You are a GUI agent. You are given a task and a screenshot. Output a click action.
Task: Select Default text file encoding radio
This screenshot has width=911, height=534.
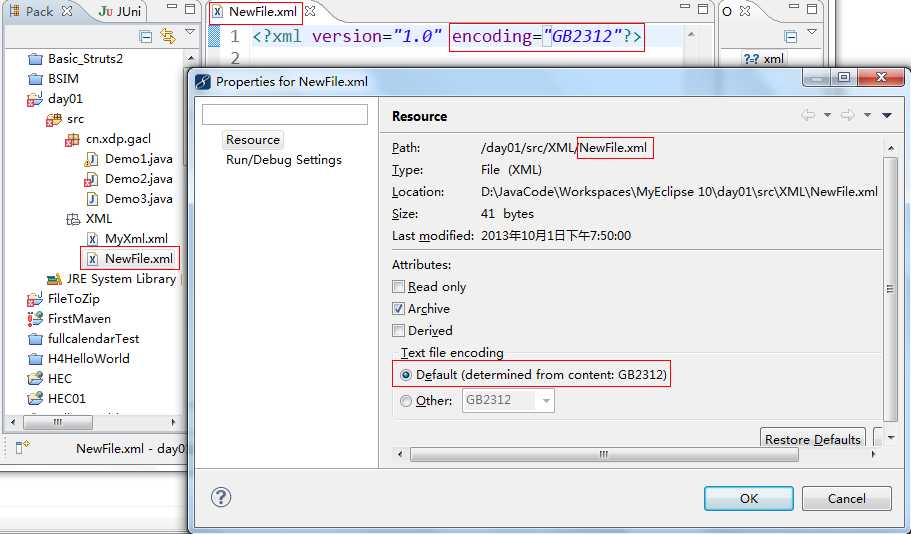tap(406, 375)
